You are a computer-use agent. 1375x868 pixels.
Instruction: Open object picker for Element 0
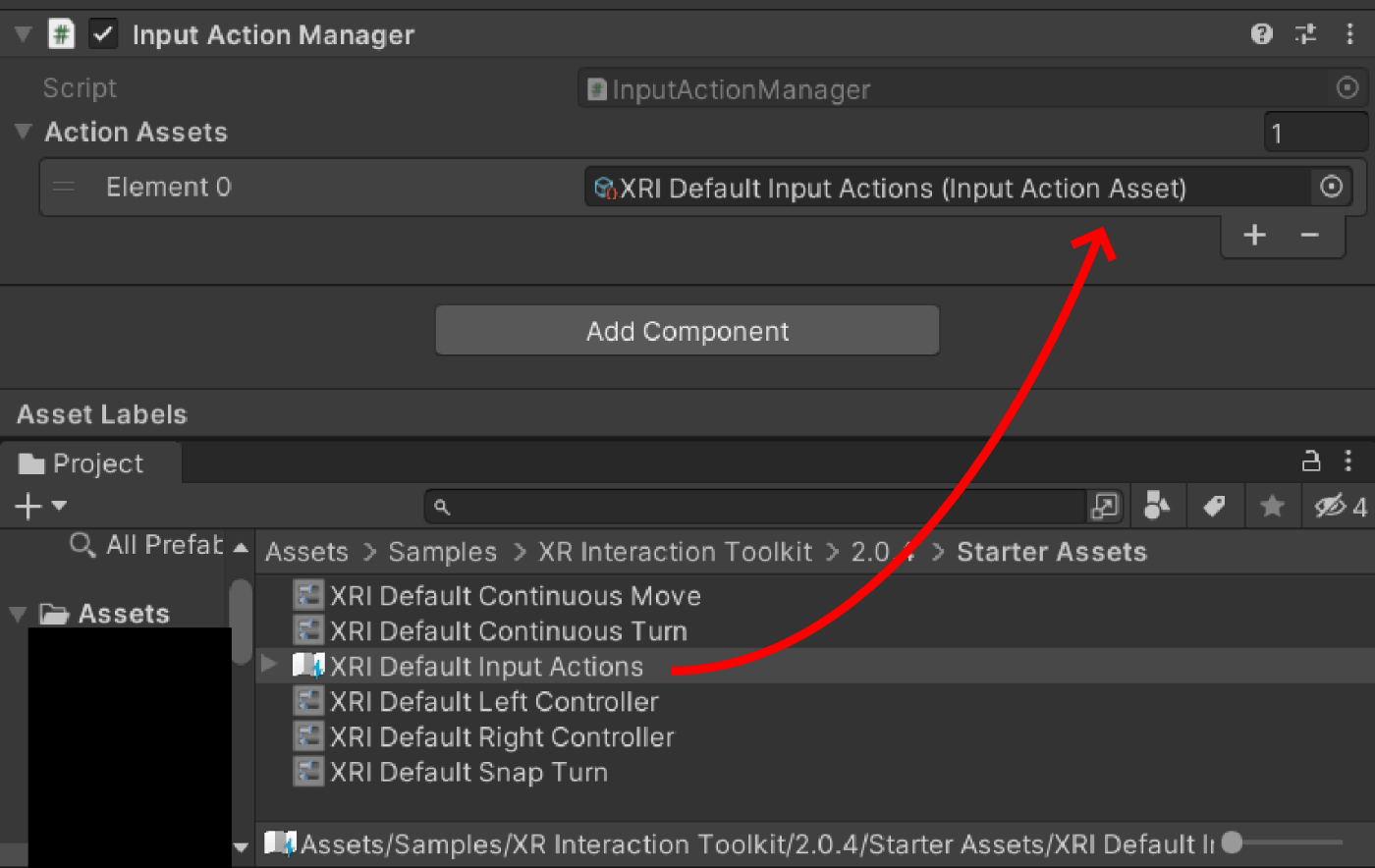[1332, 187]
